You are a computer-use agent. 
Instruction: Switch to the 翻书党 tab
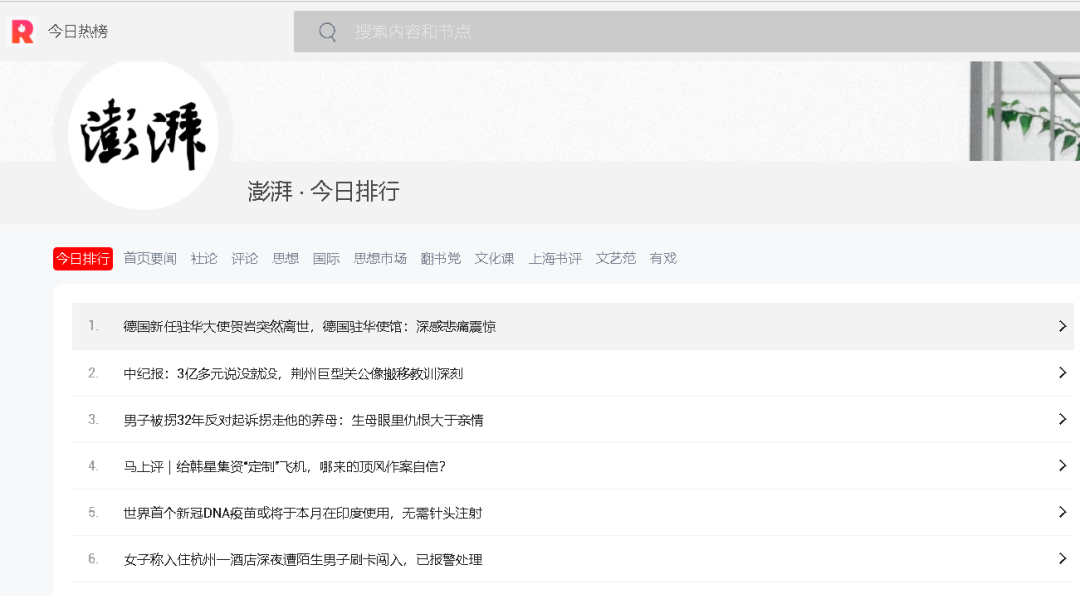coord(441,258)
